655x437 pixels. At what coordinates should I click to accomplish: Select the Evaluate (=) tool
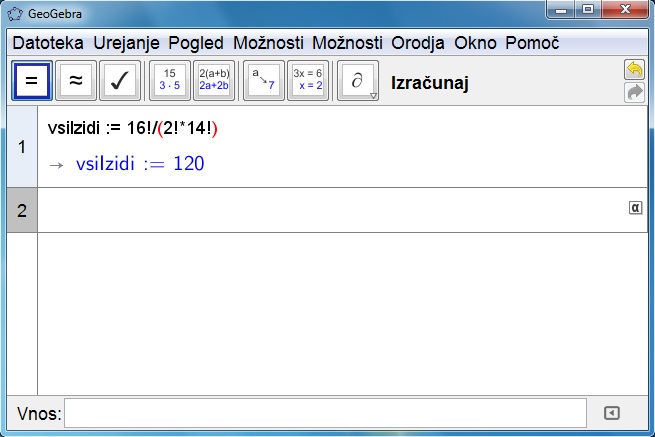click(32, 80)
